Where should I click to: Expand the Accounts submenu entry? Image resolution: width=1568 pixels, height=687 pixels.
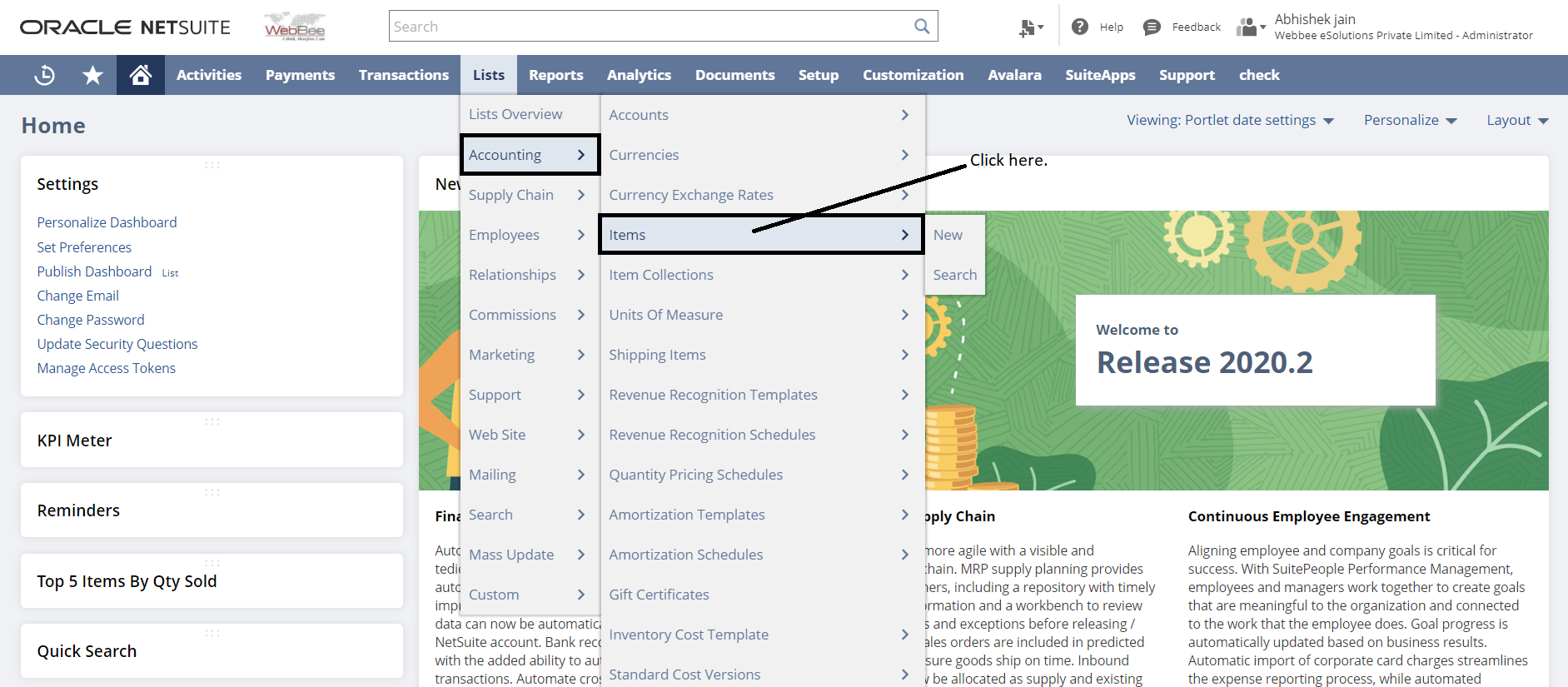tap(762, 115)
